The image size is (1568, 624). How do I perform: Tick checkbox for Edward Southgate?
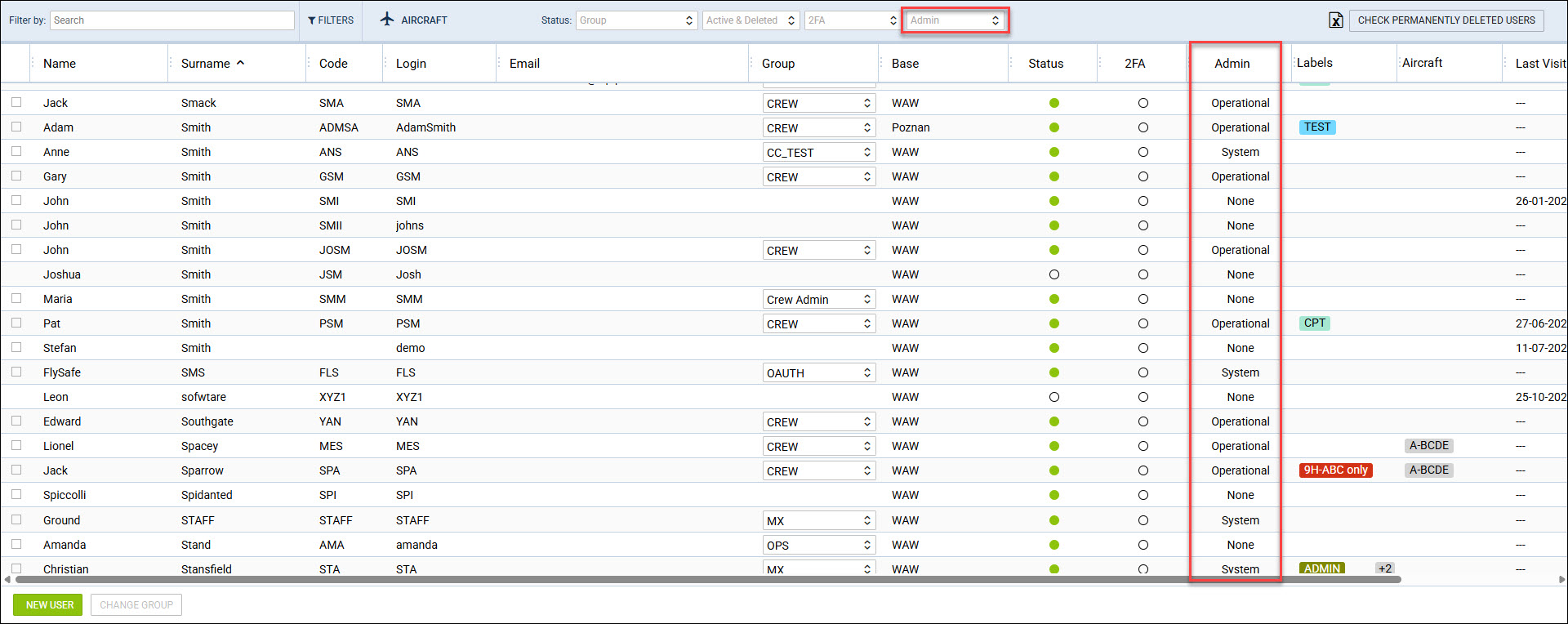[x=16, y=421]
